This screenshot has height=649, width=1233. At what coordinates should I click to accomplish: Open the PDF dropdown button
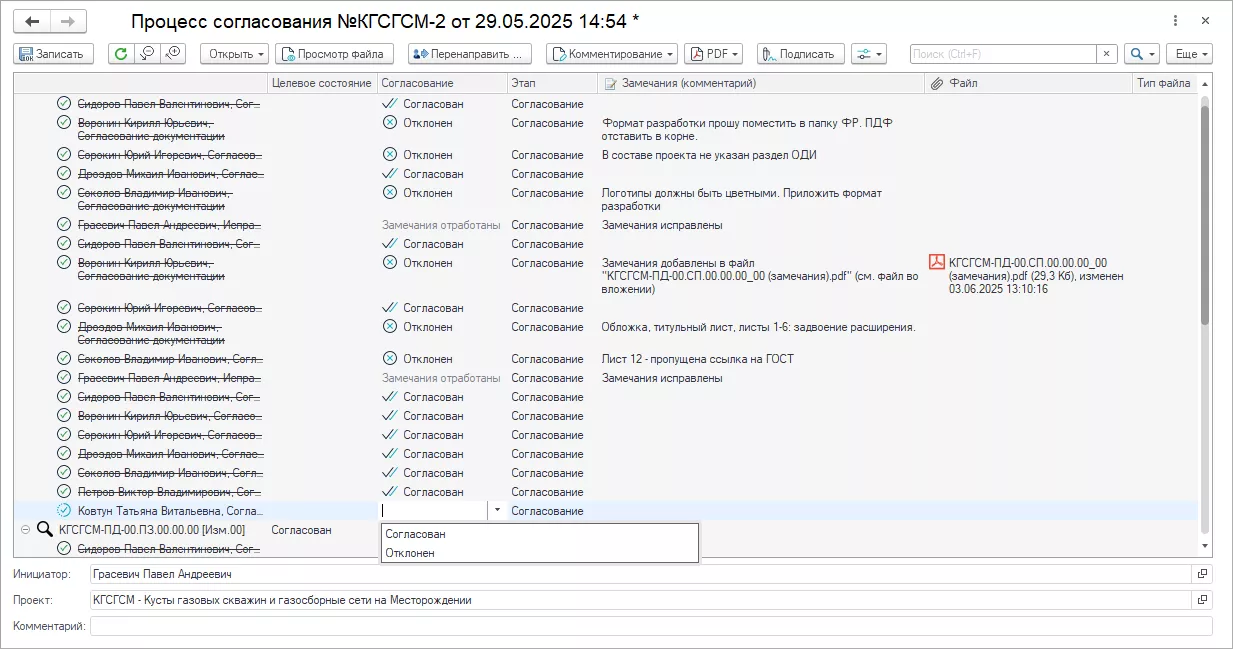coord(713,54)
